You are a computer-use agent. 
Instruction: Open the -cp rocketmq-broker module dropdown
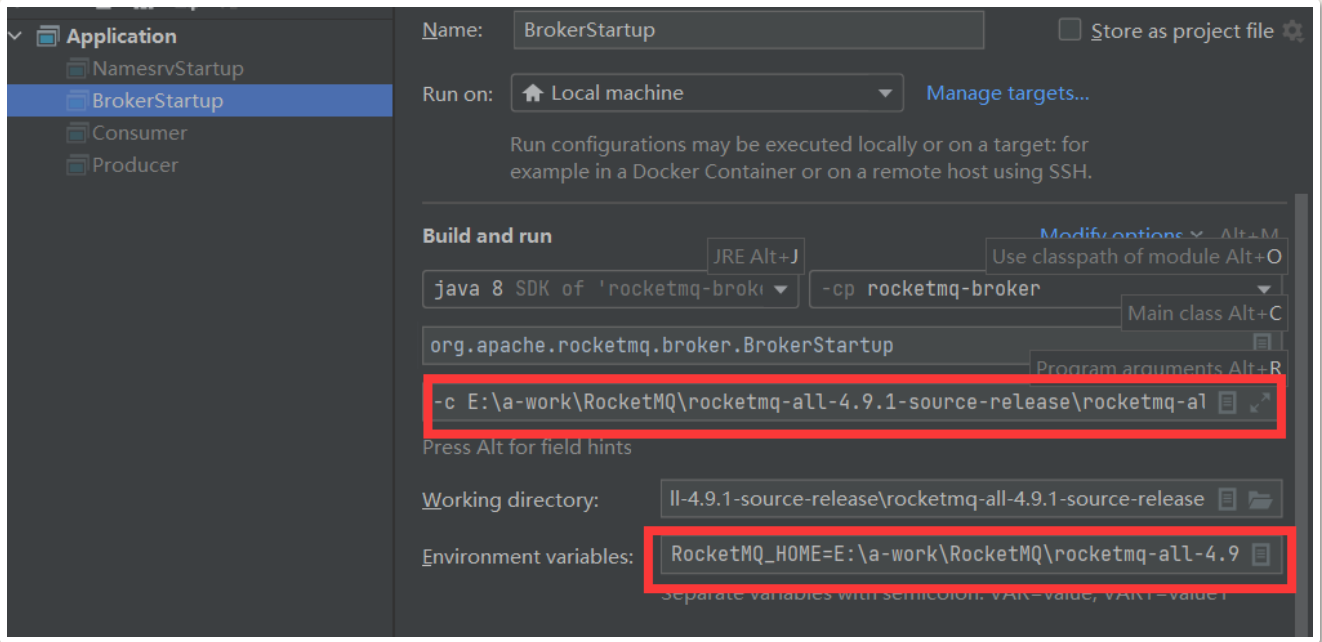tap(1046, 289)
